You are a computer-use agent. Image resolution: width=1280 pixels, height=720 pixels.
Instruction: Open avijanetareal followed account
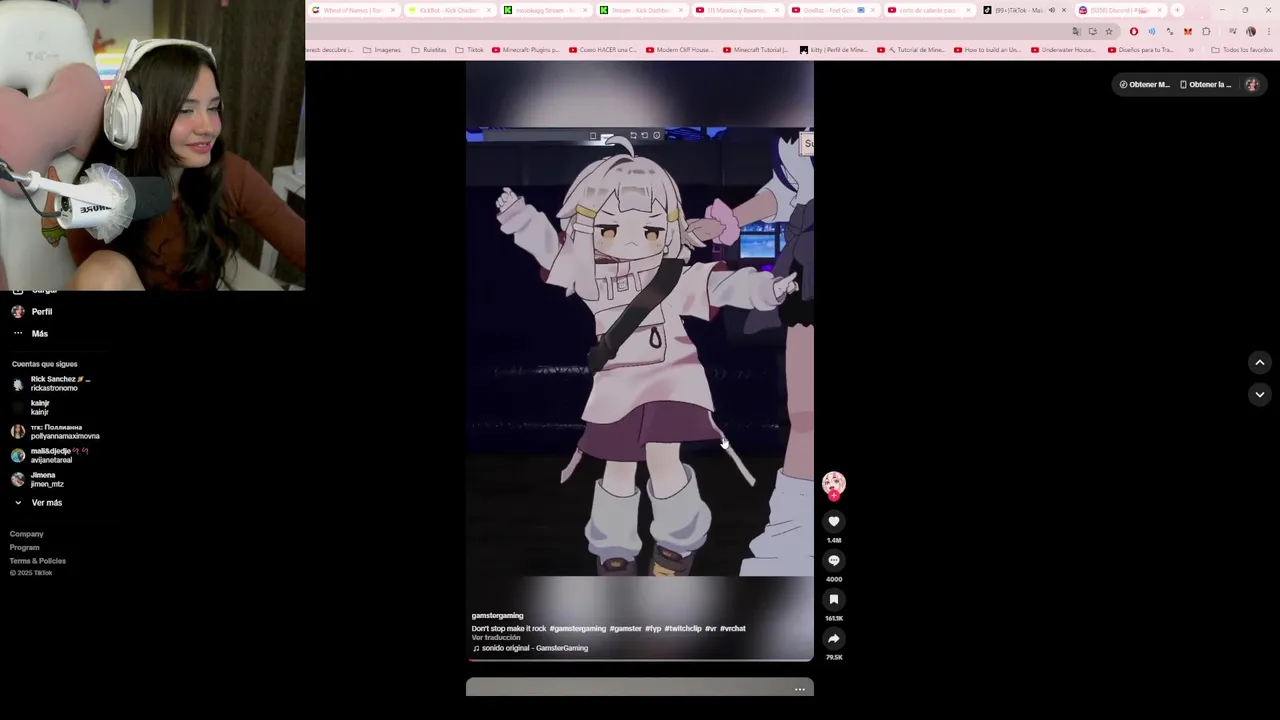pyautogui.click(x=52, y=455)
